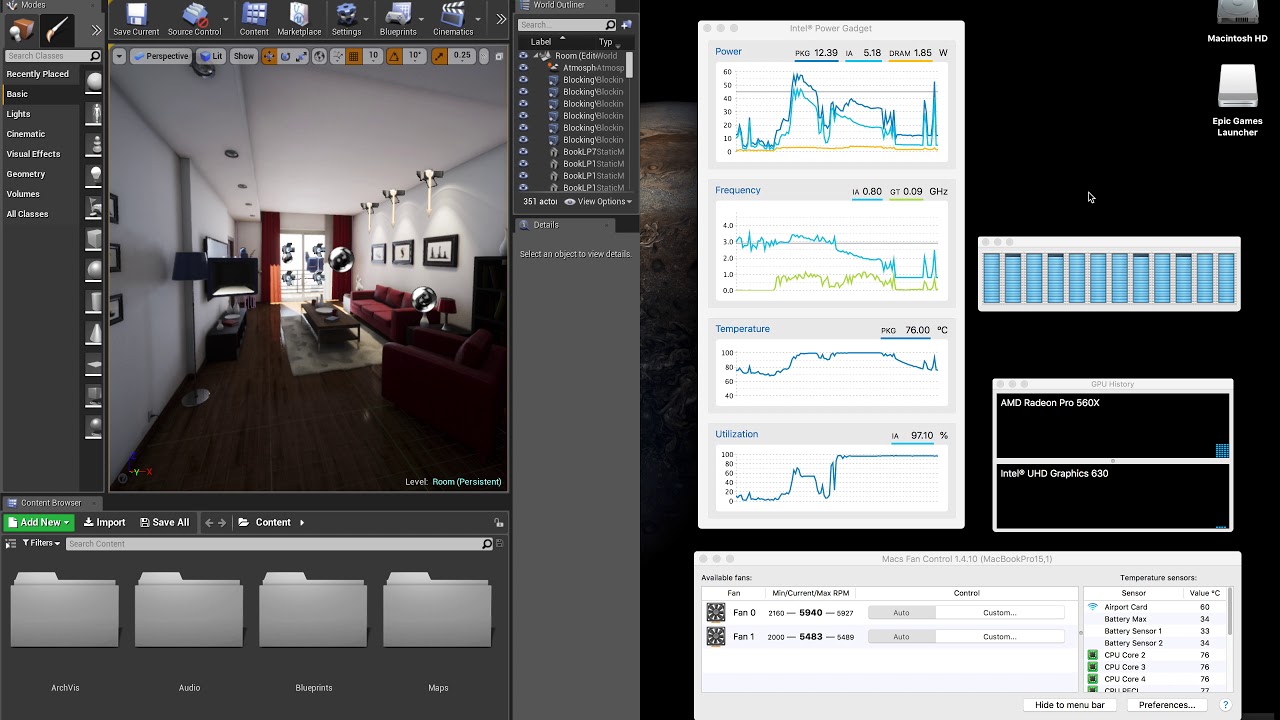Open Preferences in Macs Fan Control
Viewport: 1280px width, 720px height.
pyautogui.click(x=1167, y=705)
